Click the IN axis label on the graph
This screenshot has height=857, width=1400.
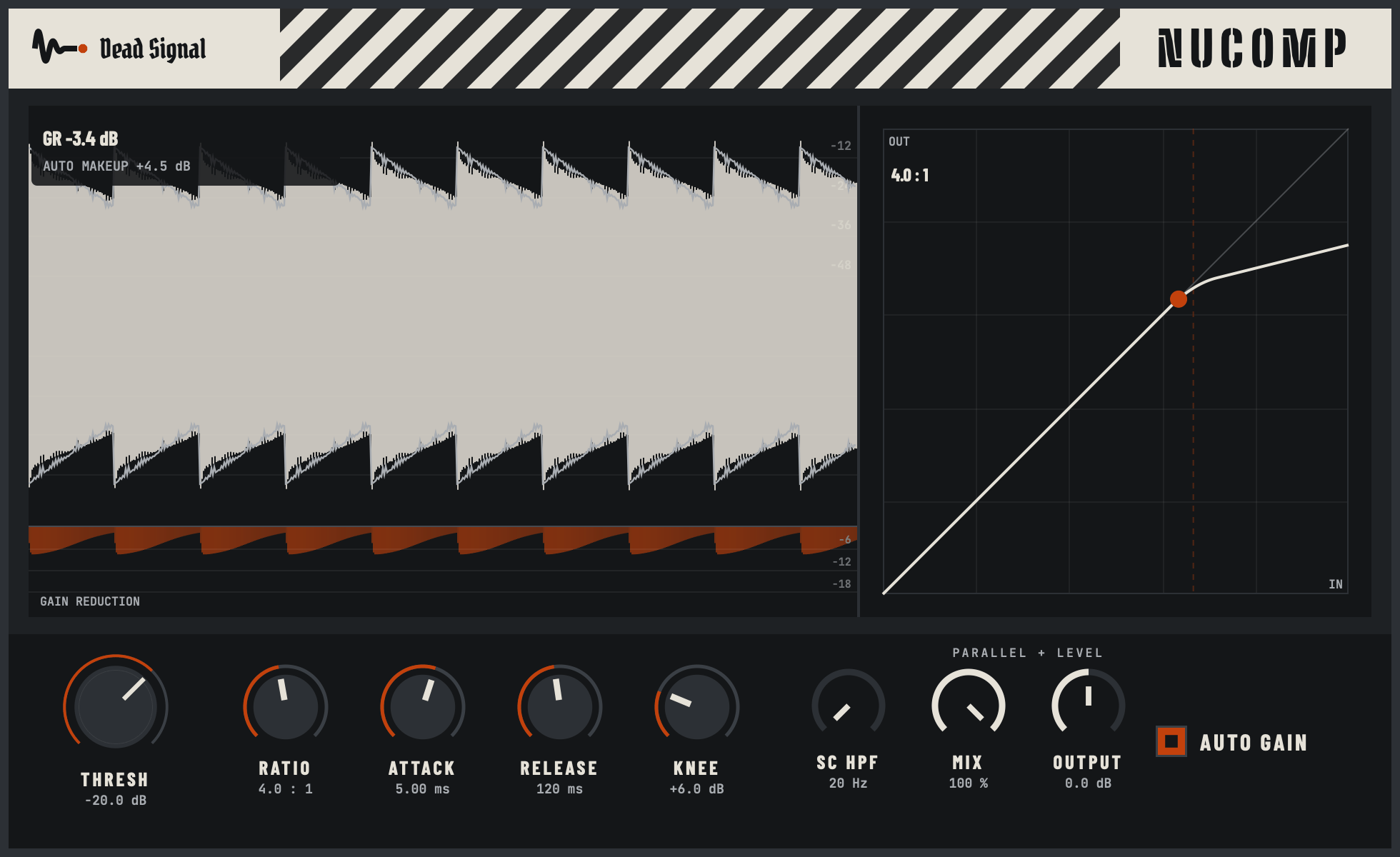pos(1336,584)
